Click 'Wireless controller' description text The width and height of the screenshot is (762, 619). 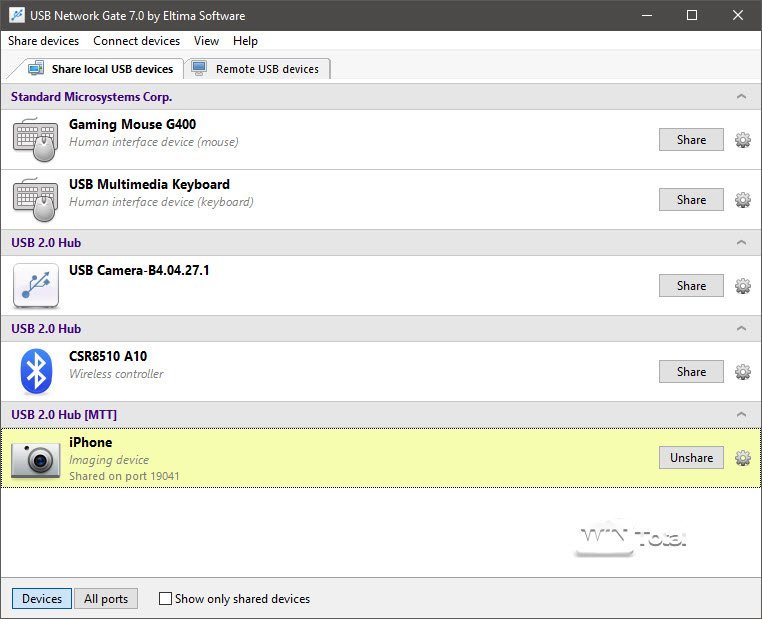[x=116, y=374]
